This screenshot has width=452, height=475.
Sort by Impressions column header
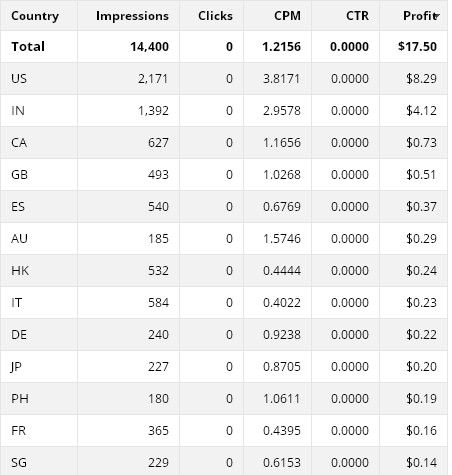coord(132,16)
